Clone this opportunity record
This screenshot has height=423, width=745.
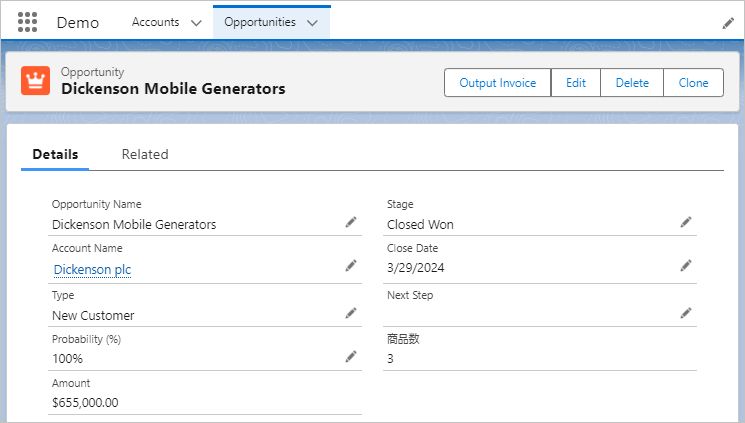click(x=693, y=83)
